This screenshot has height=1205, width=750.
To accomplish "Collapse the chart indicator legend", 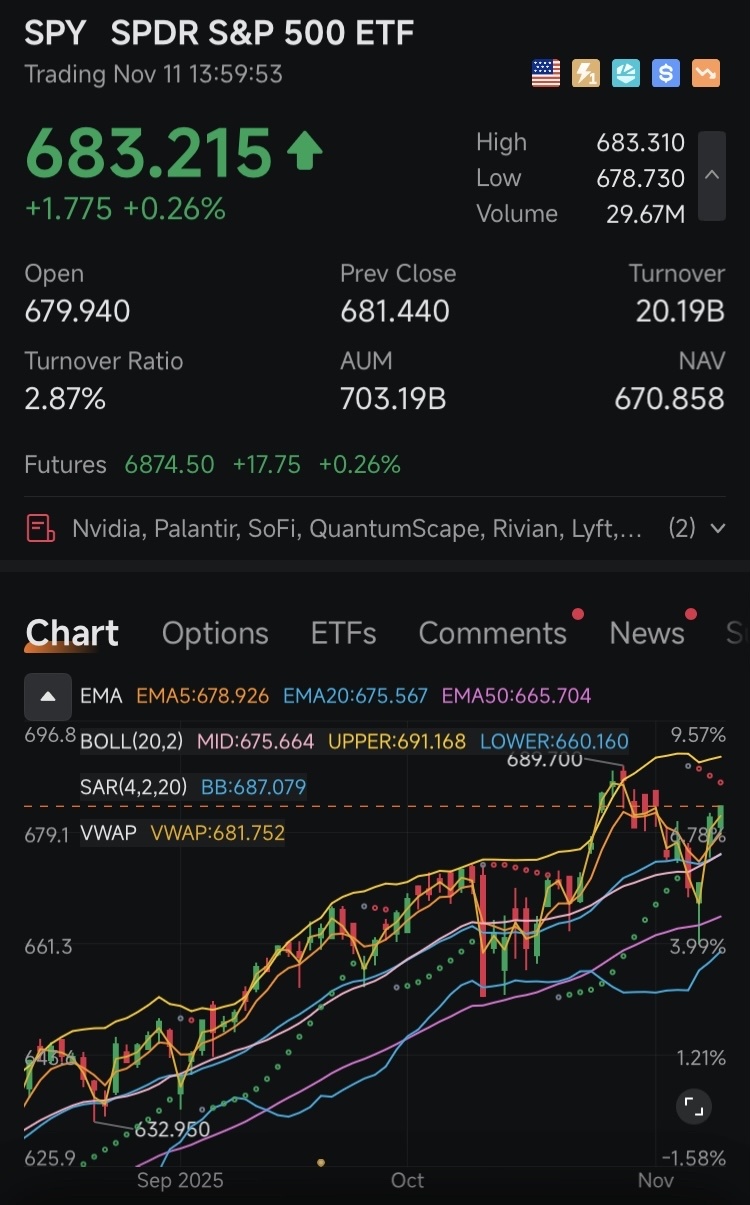I will point(47,696).
